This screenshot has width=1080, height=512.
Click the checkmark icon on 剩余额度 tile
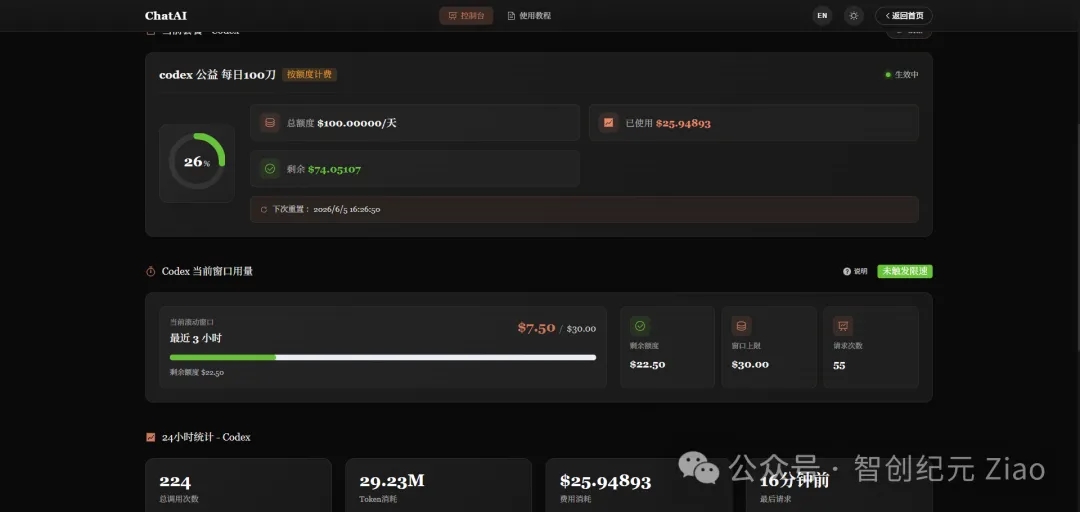tap(640, 326)
